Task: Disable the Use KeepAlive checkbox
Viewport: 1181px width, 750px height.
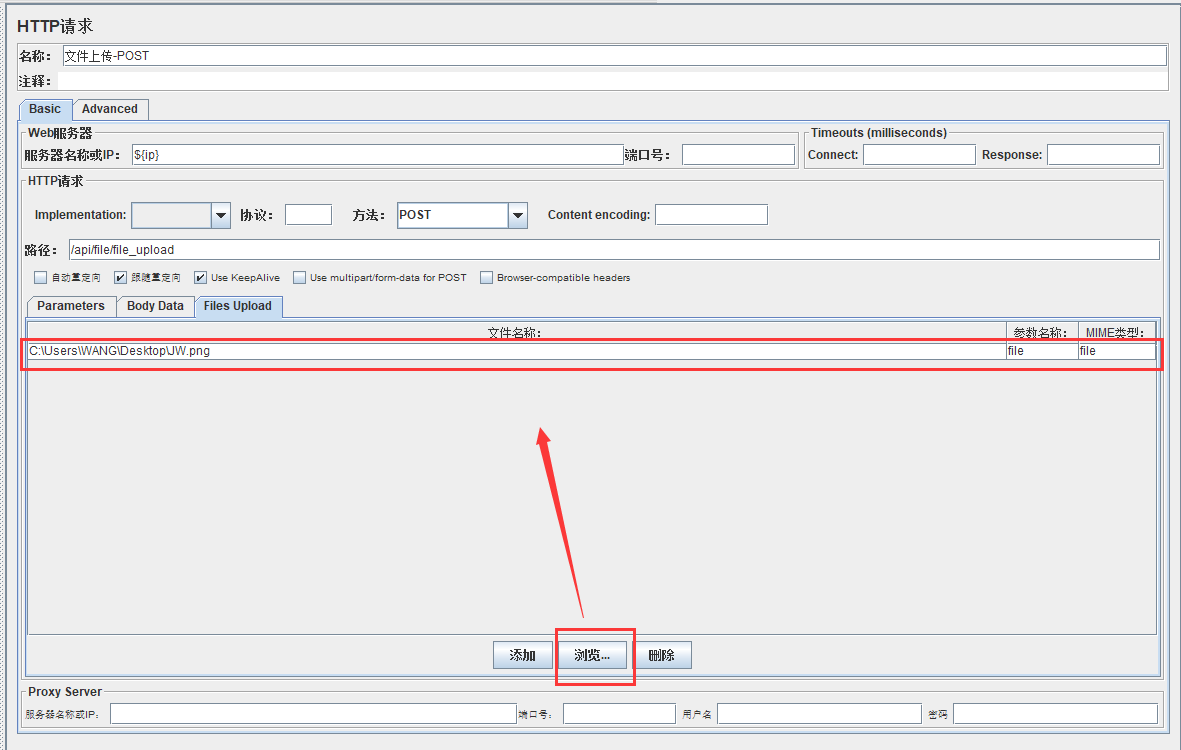Action: coord(201,278)
